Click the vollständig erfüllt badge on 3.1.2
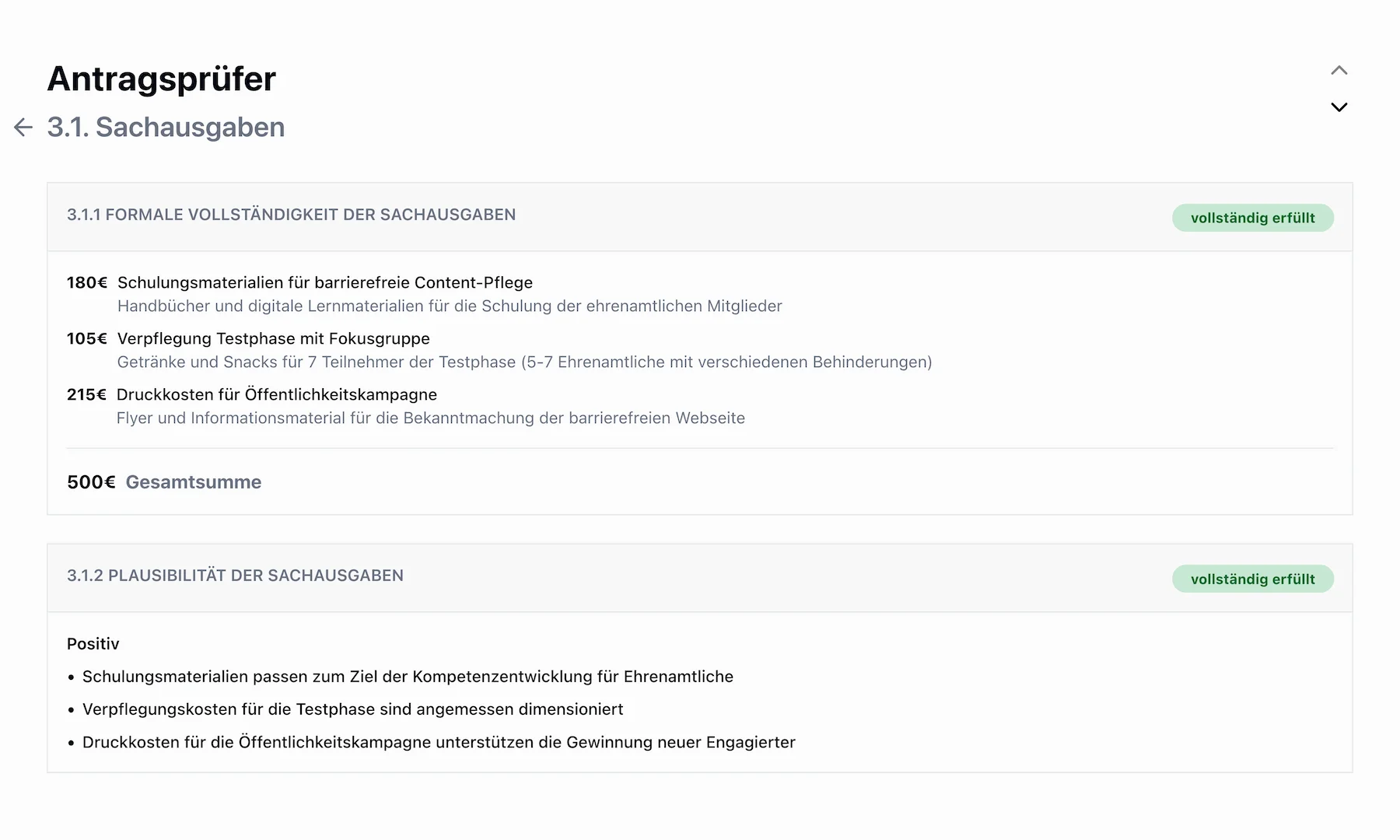The image size is (1400, 840). pos(1252,579)
